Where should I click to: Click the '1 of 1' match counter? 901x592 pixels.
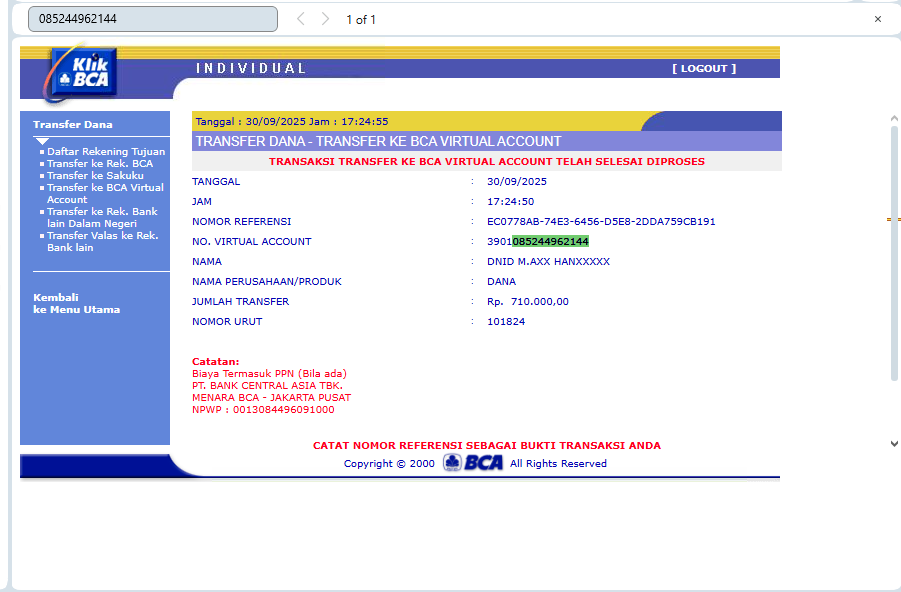[x=361, y=20]
